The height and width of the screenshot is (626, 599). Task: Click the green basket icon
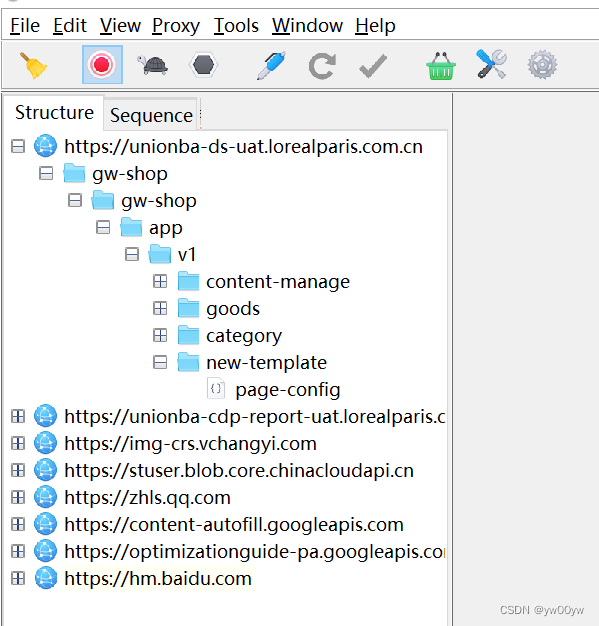(x=440, y=66)
